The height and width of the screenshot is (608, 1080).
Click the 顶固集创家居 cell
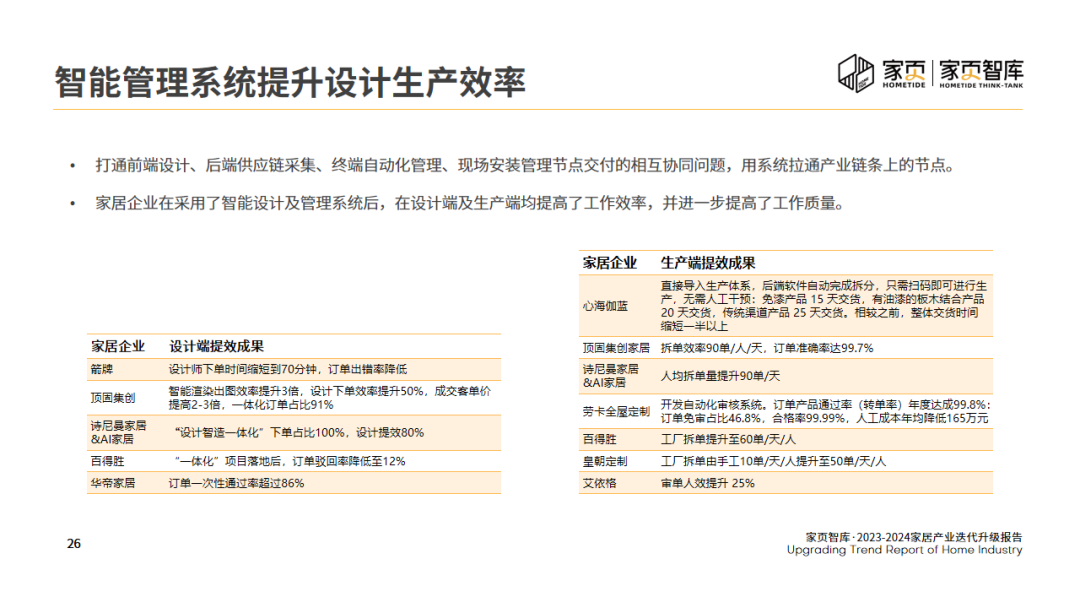coord(616,348)
